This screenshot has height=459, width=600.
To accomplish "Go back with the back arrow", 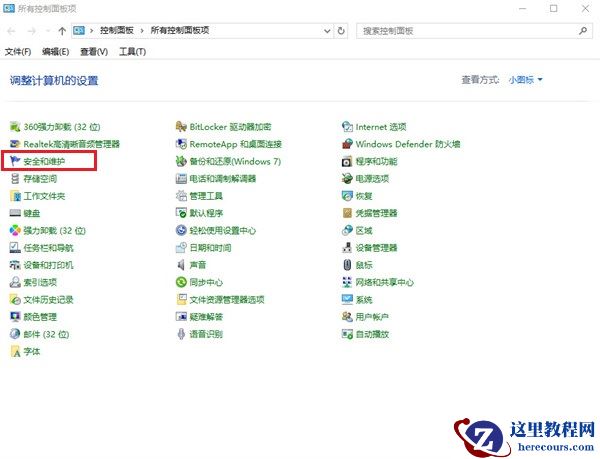I will coord(11,31).
